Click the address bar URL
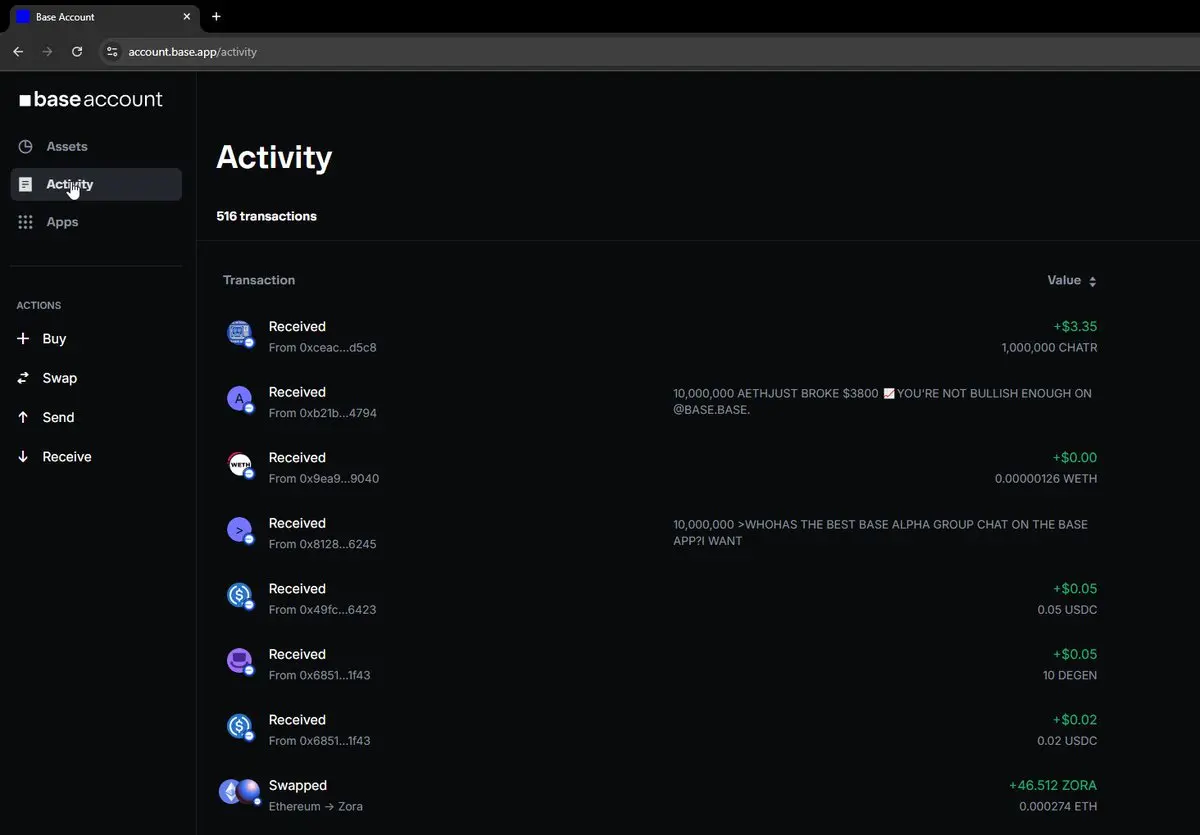 [193, 52]
